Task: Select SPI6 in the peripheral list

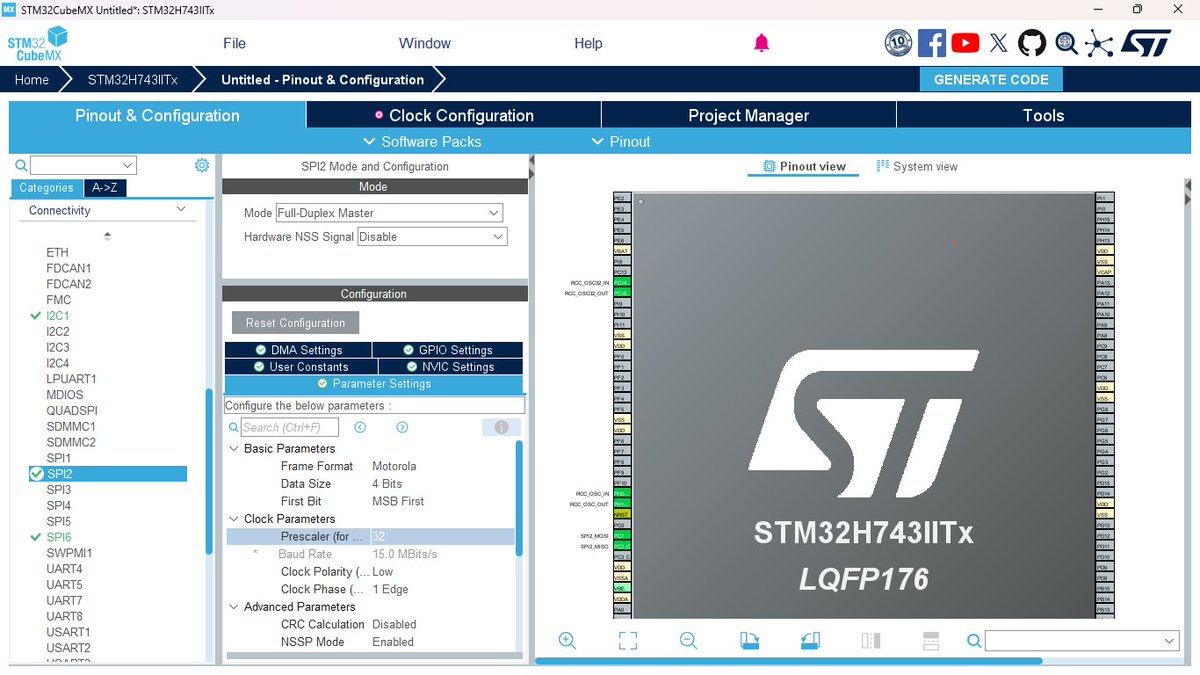Action: 59,537
